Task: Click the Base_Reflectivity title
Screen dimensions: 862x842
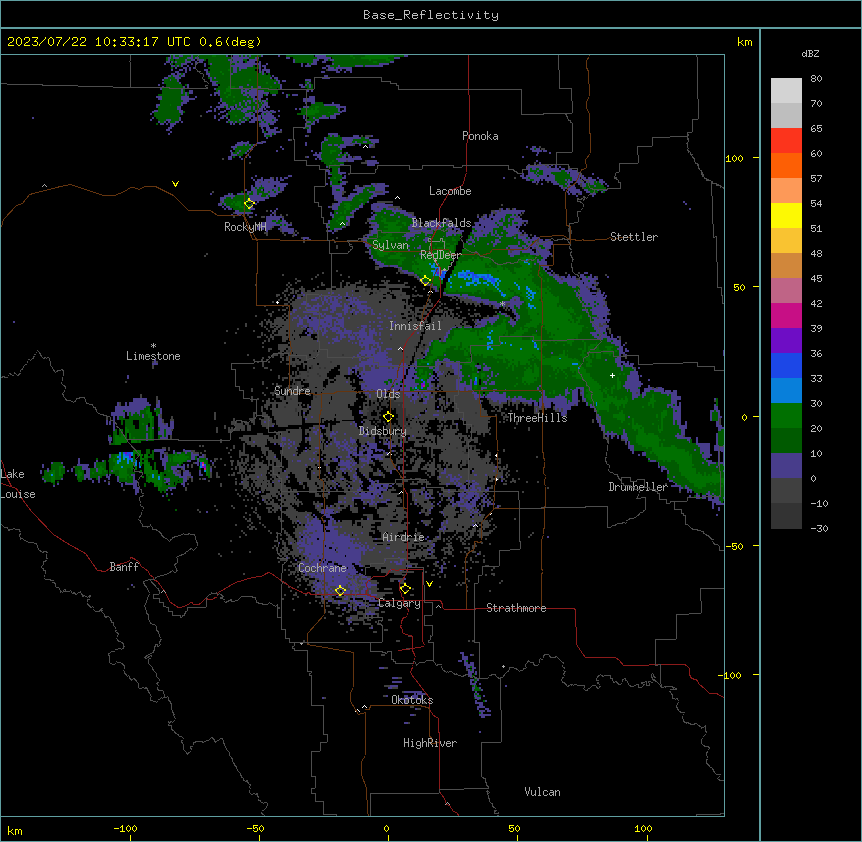Action: click(x=431, y=15)
